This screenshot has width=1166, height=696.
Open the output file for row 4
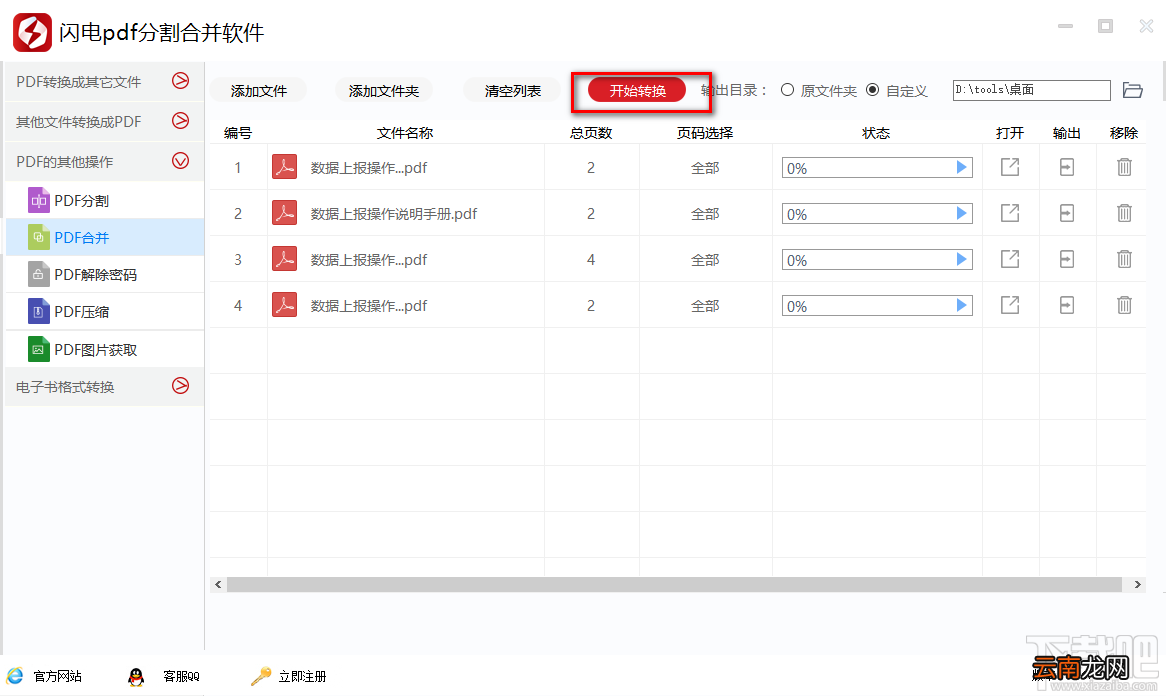(1010, 306)
